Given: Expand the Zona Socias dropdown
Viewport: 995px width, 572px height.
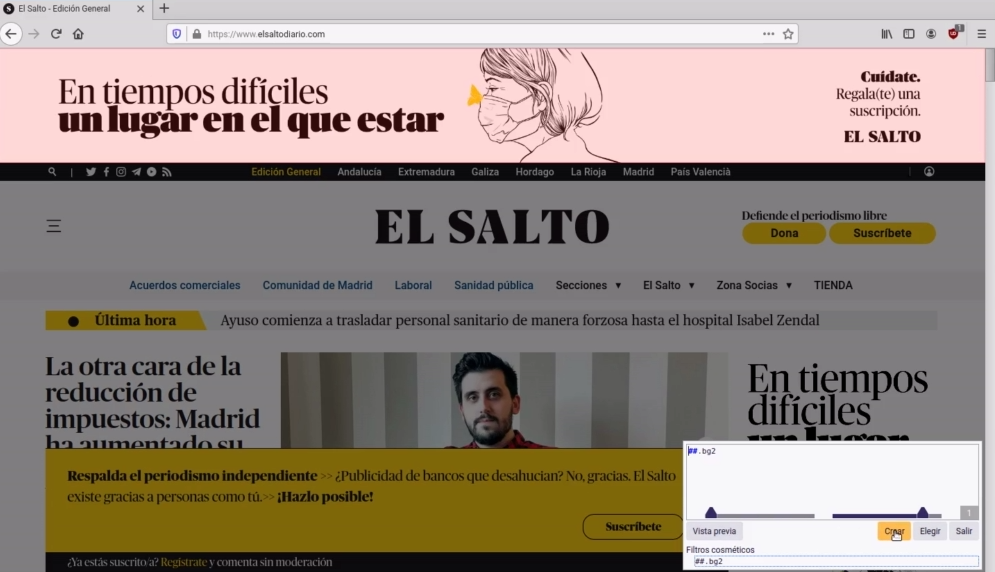Looking at the screenshot, I should coord(754,285).
